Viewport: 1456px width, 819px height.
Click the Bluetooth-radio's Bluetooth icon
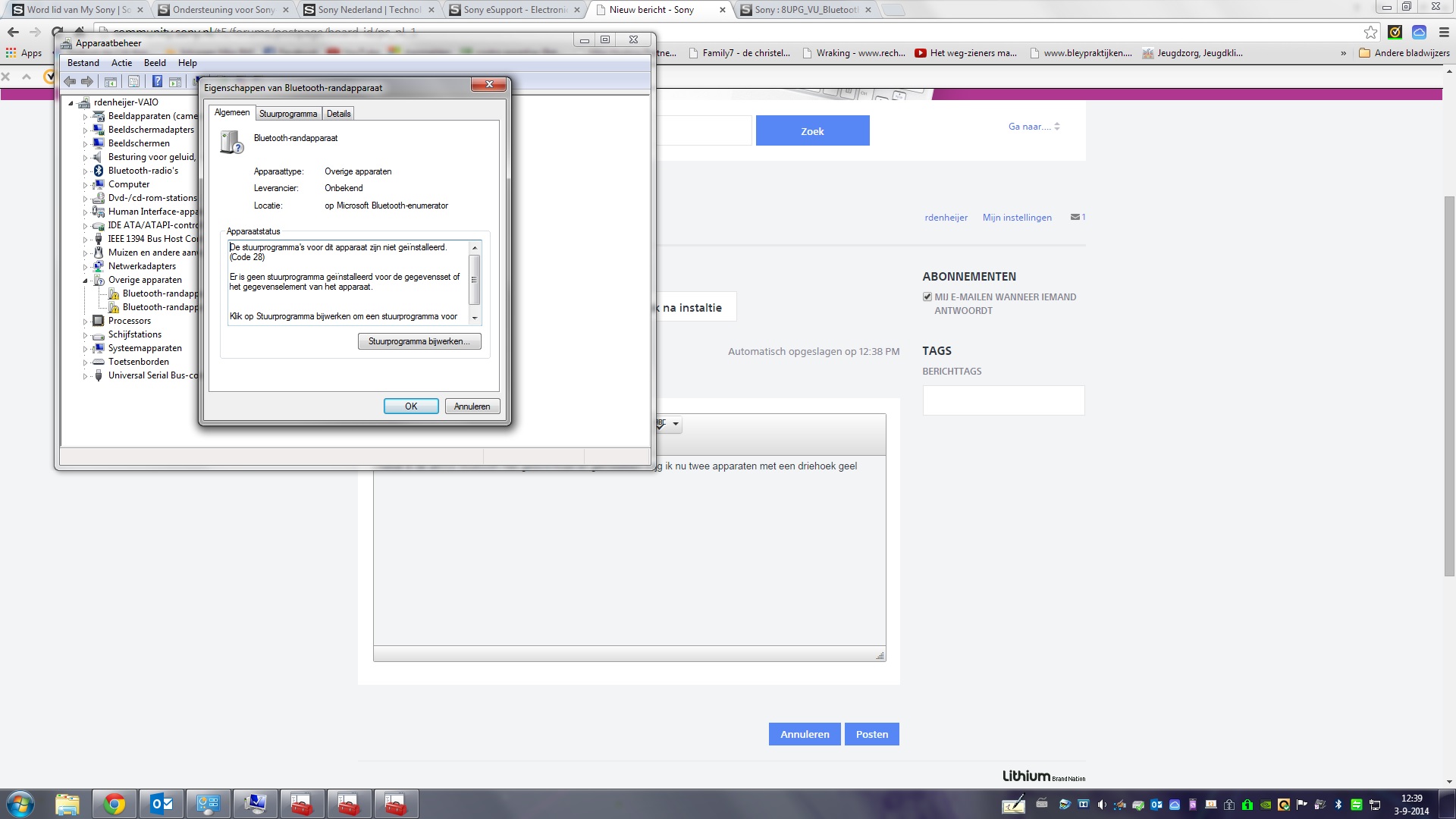98,171
